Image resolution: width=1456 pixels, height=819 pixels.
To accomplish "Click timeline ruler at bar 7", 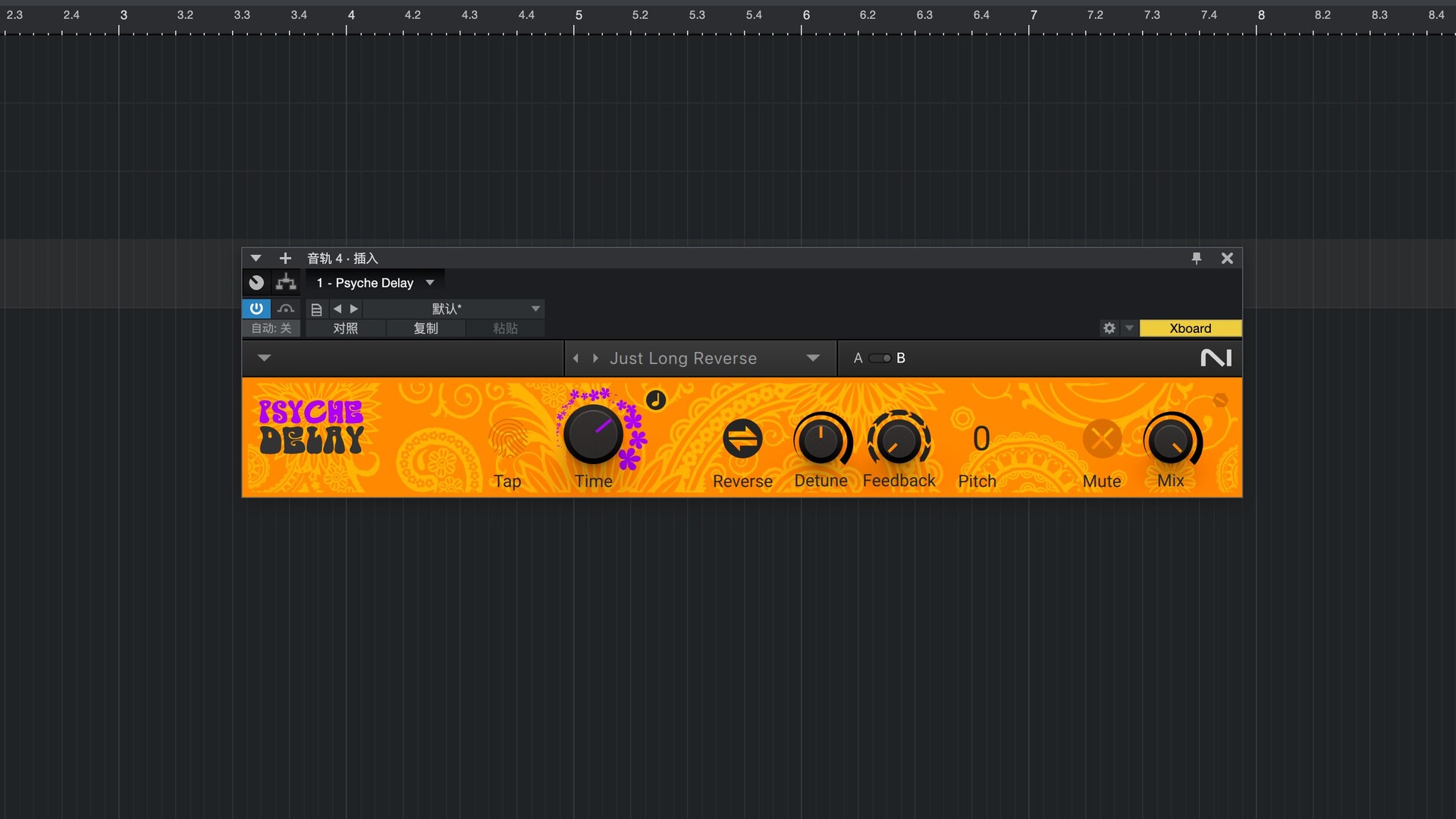I will [1034, 15].
